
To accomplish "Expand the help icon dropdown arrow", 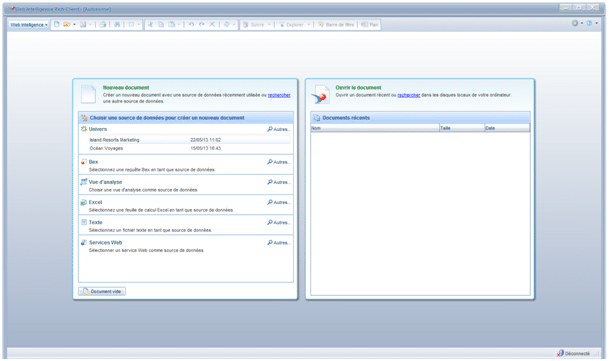I will [x=597, y=23].
